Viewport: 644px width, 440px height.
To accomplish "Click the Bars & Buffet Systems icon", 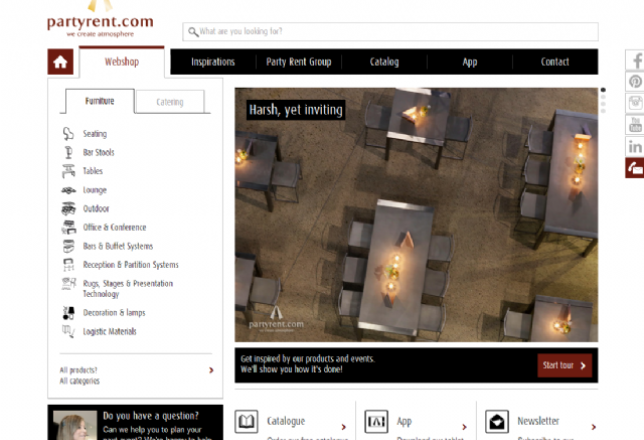I will pyautogui.click(x=69, y=246).
